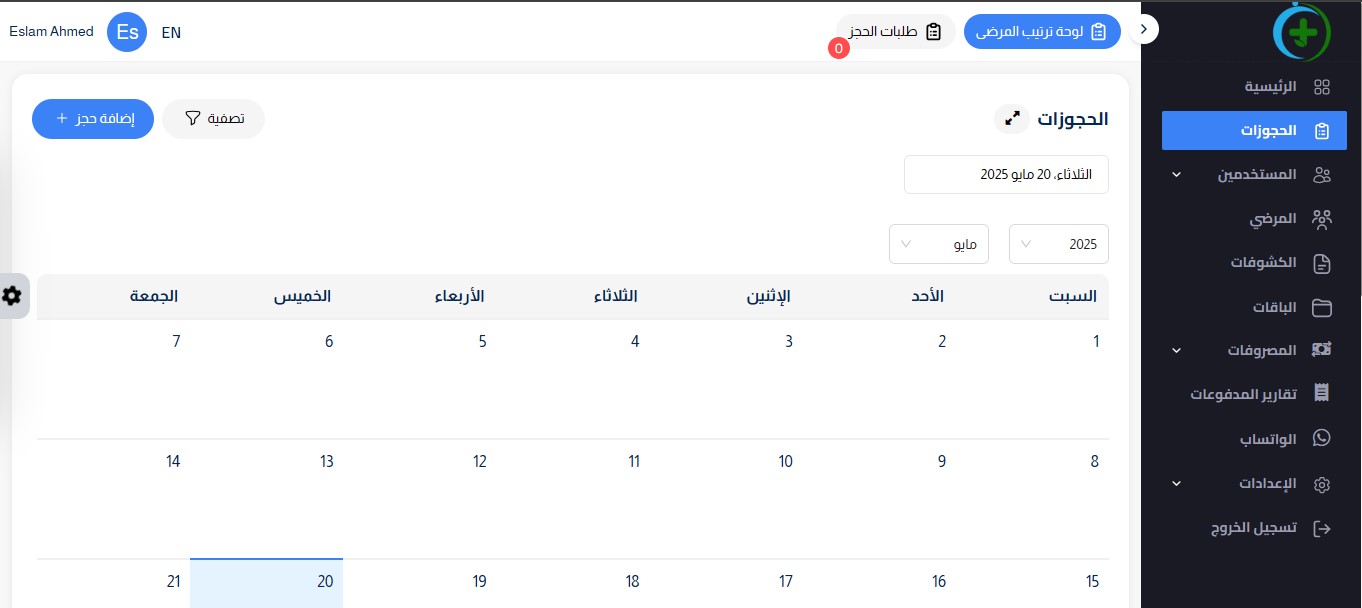Open the 2025 year dropdown
This screenshot has height=608, width=1362.
click(1059, 244)
